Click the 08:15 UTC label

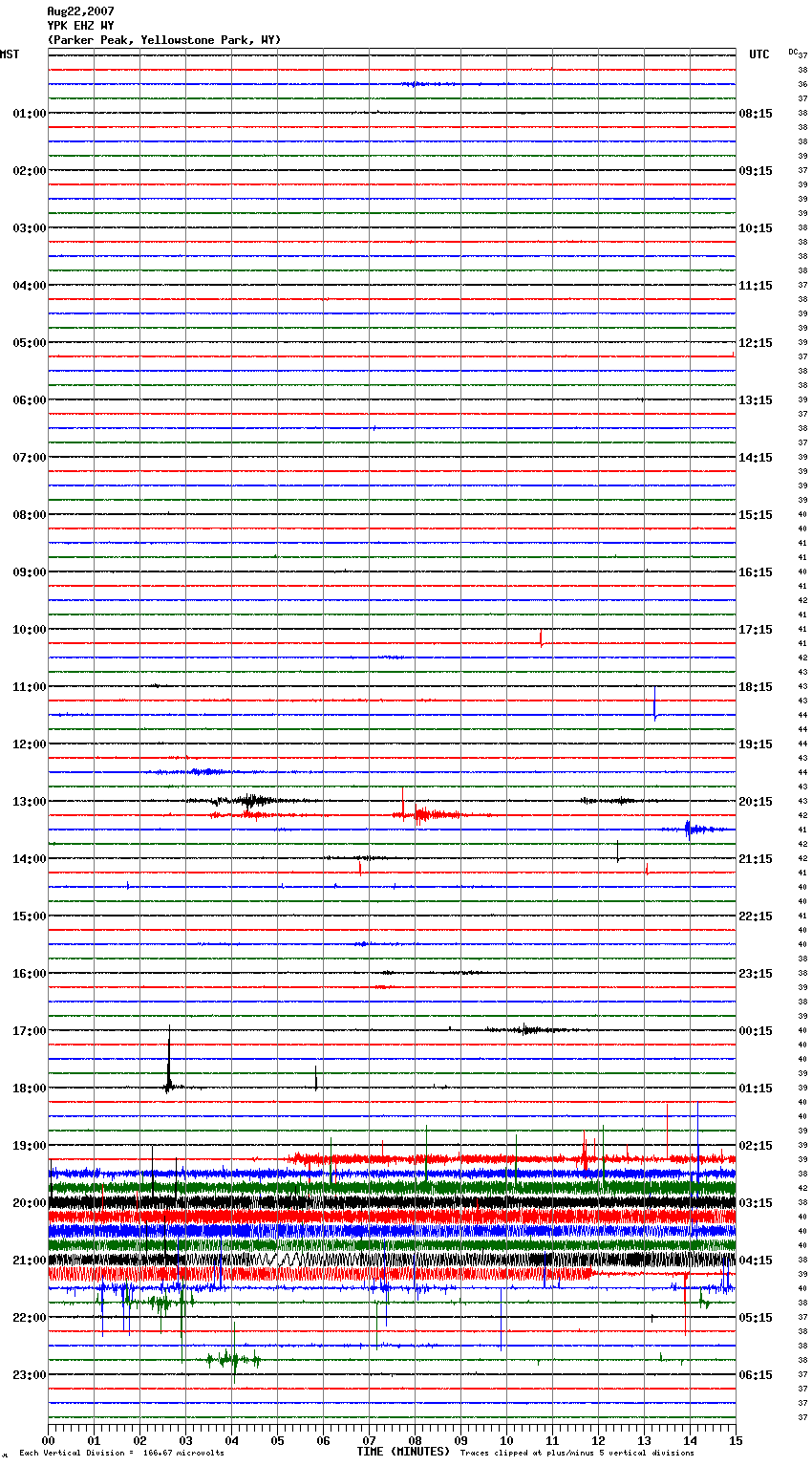(756, 114)
